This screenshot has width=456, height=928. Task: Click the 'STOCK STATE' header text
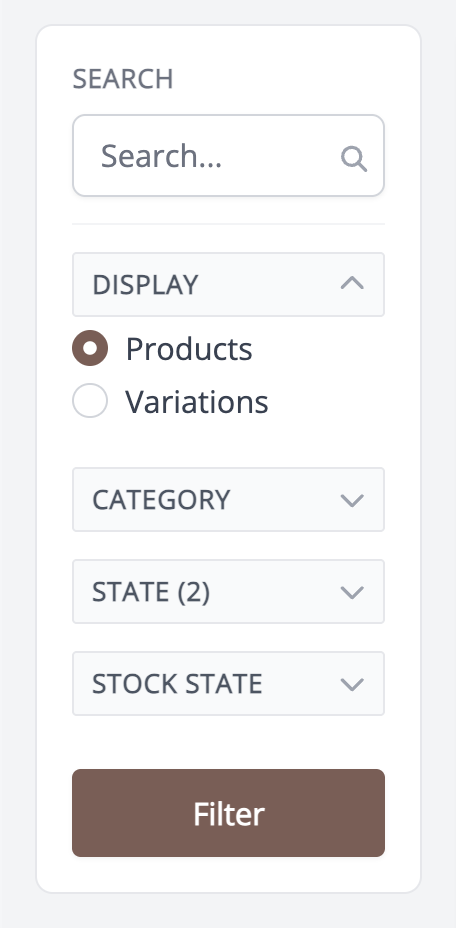(177, 684)
